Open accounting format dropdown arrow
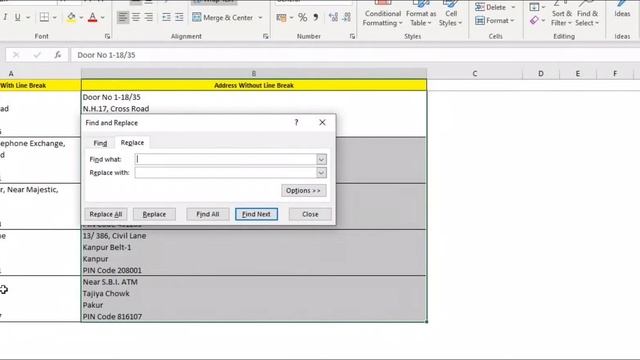Screen dimensions: 640x360 click(291, 18)
